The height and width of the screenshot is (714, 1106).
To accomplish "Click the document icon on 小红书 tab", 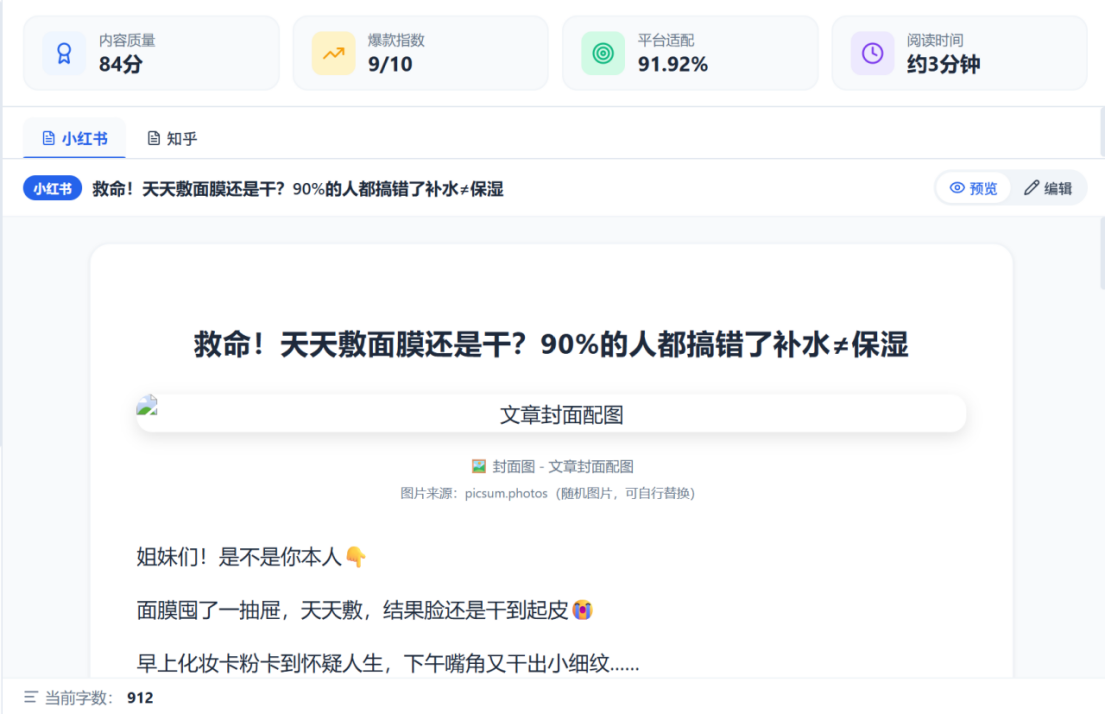I will click(x=49, y=138).
